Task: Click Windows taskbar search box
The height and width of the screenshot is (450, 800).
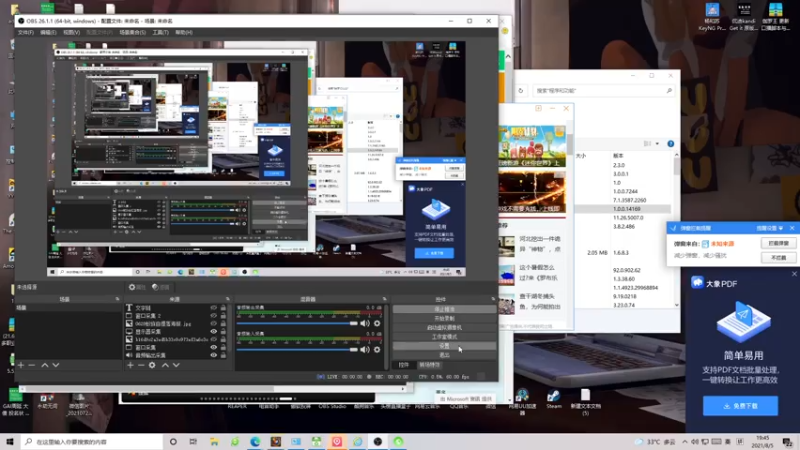Action: click(x=92, y=442)
